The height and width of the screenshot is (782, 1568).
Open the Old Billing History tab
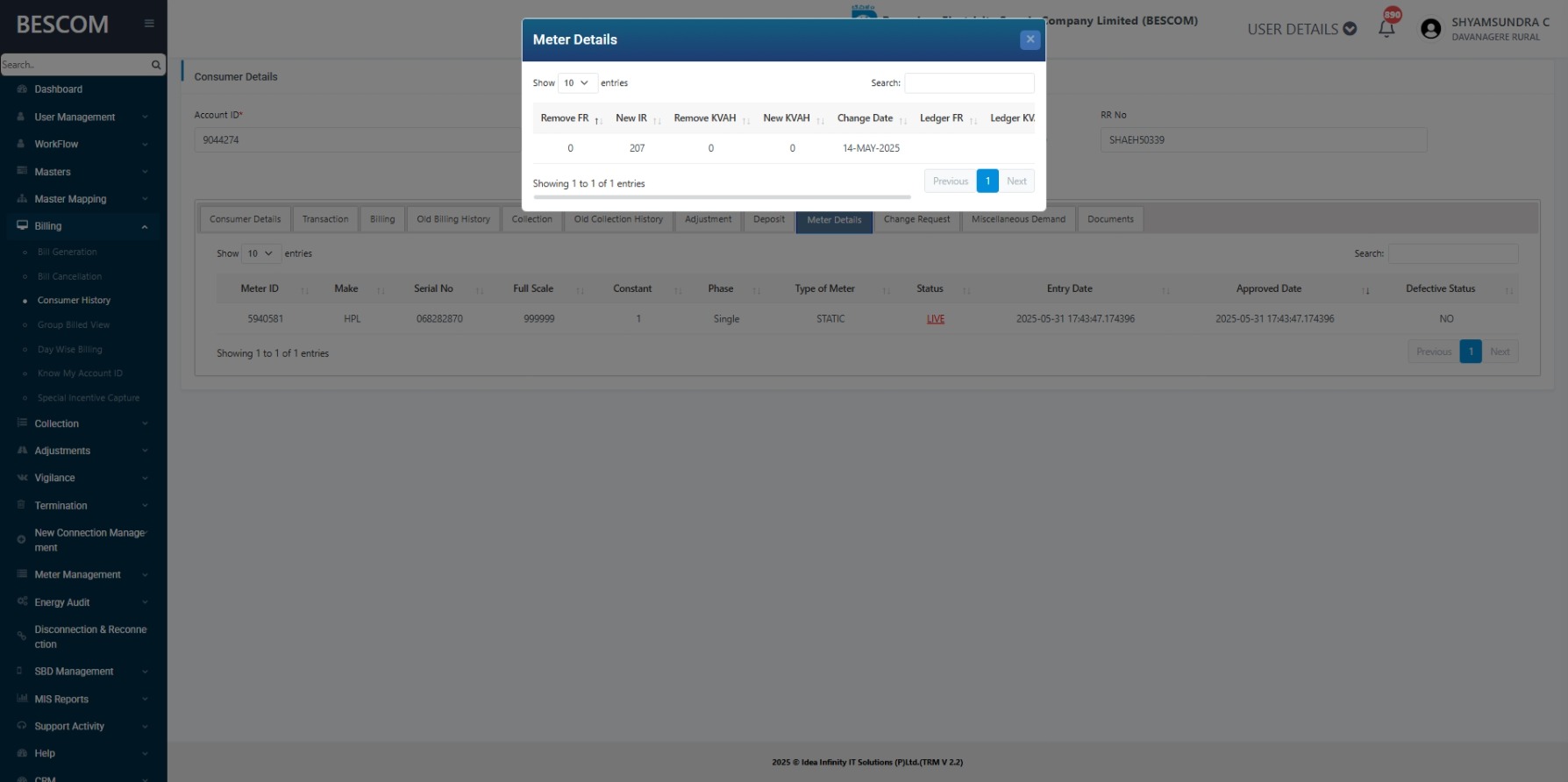[x=453, y=219]
